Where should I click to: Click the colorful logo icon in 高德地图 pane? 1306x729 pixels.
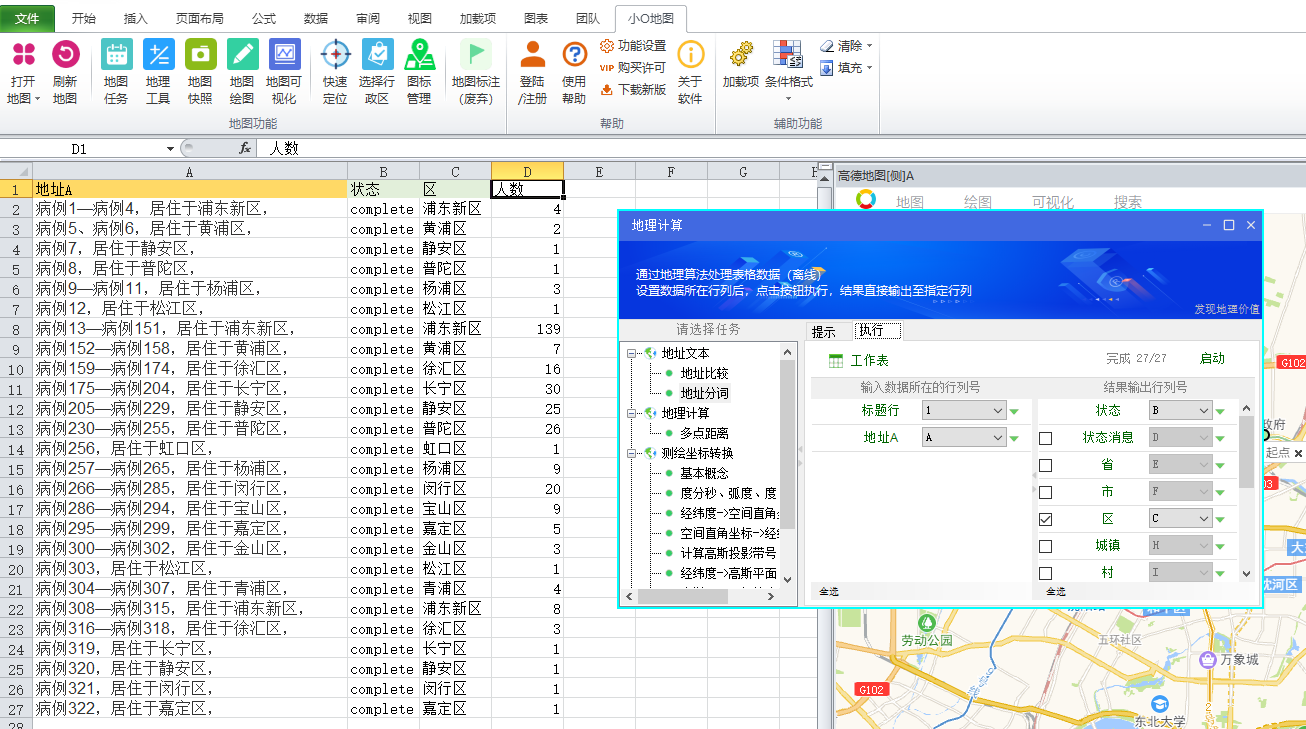tap(866, 200)
